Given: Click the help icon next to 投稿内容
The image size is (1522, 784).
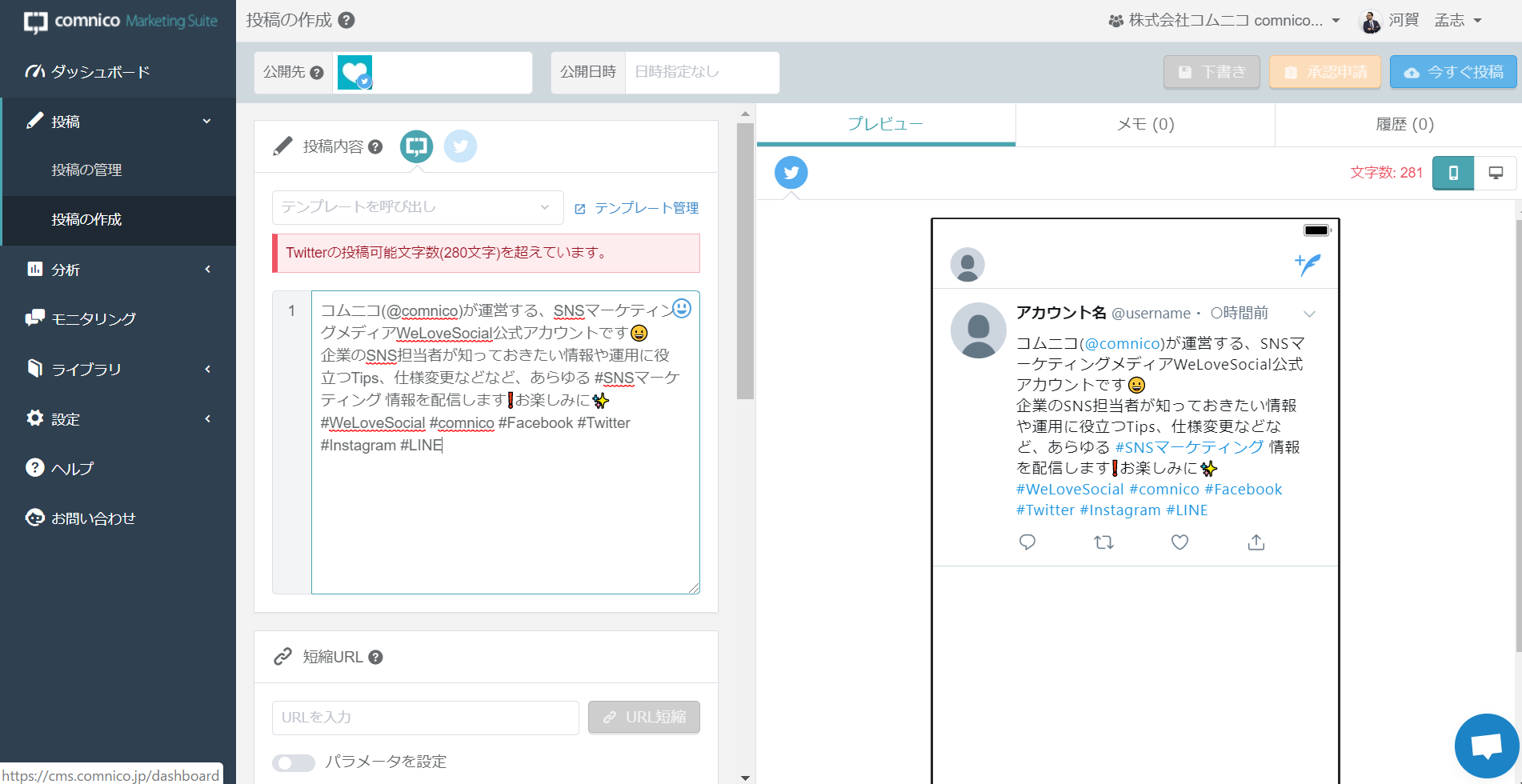Looking at the screenshot, I should [x=375, y=147].
